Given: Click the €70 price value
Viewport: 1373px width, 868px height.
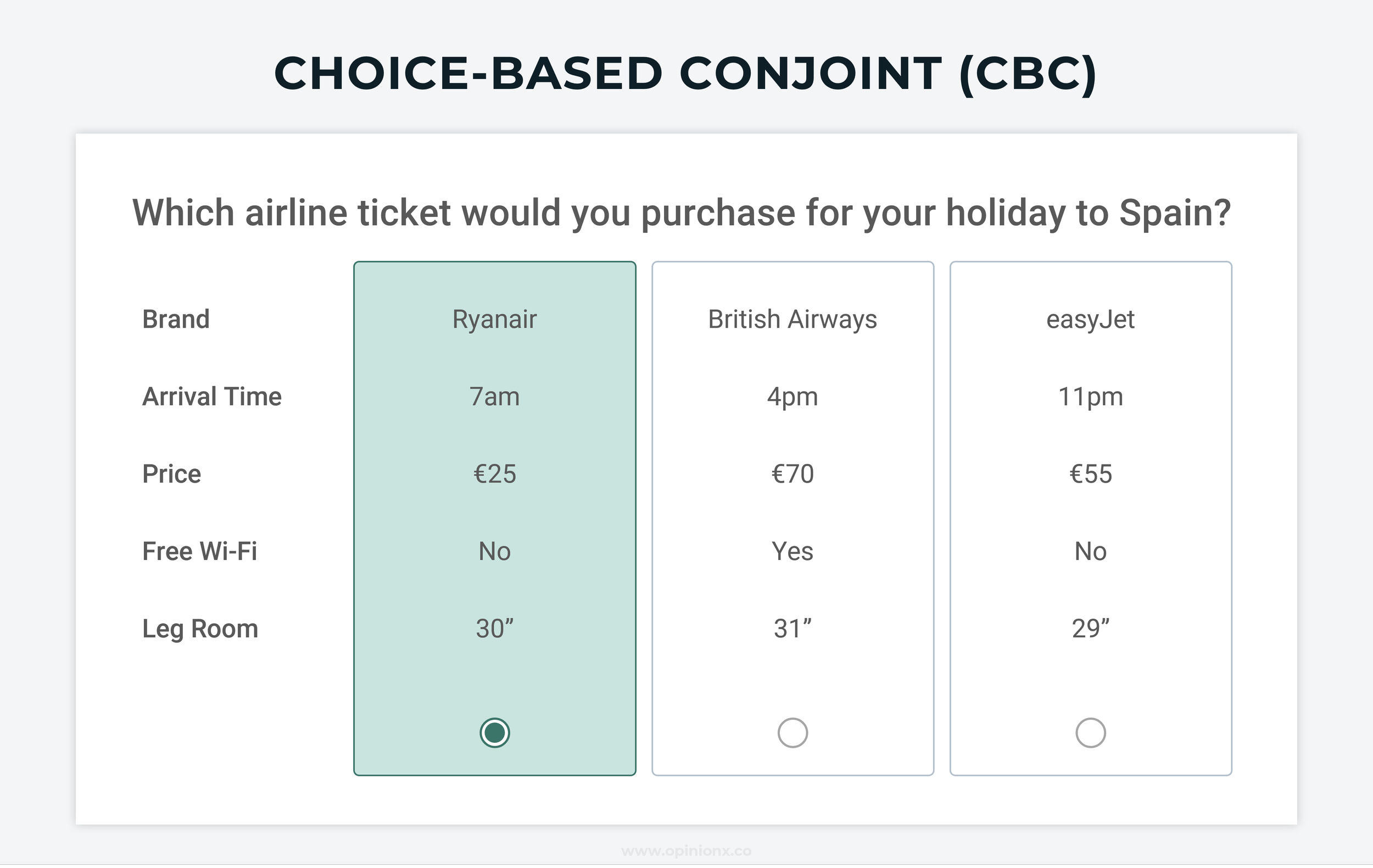Looking at the screenshot, I should click(792, 474).
